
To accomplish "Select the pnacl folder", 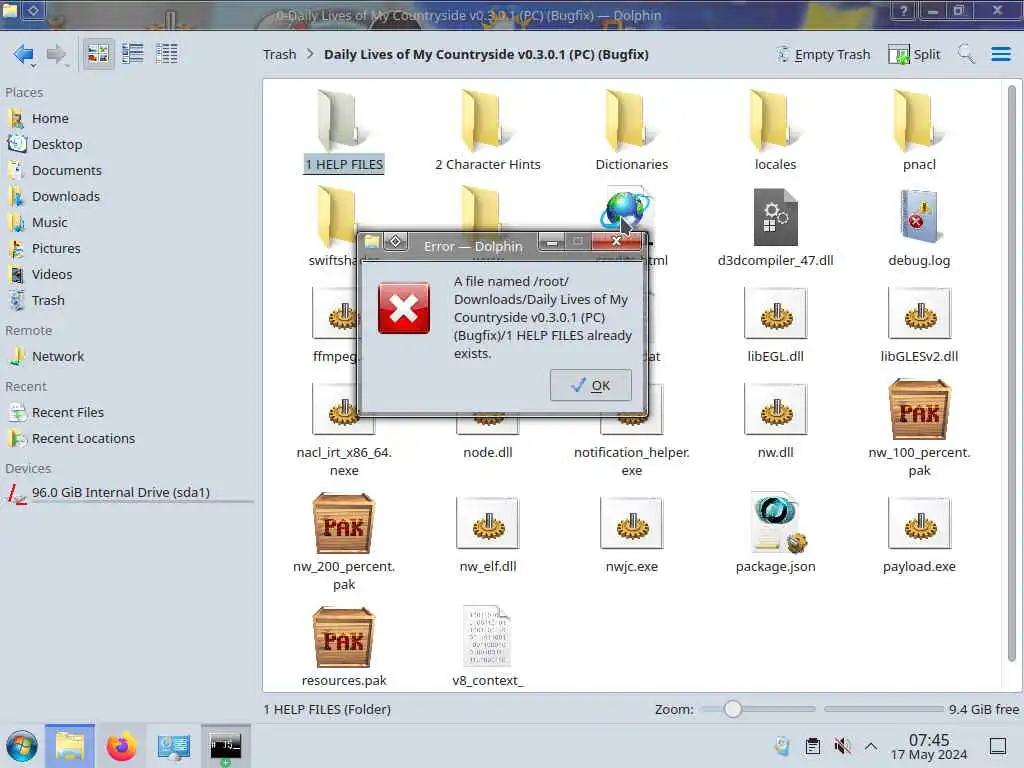I will [919, 131].
